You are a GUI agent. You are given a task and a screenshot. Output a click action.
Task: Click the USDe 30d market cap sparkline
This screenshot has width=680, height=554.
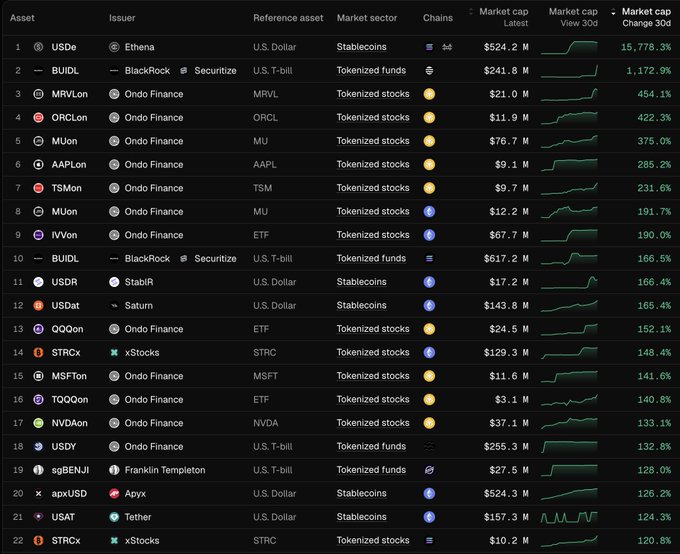(569, 47)
